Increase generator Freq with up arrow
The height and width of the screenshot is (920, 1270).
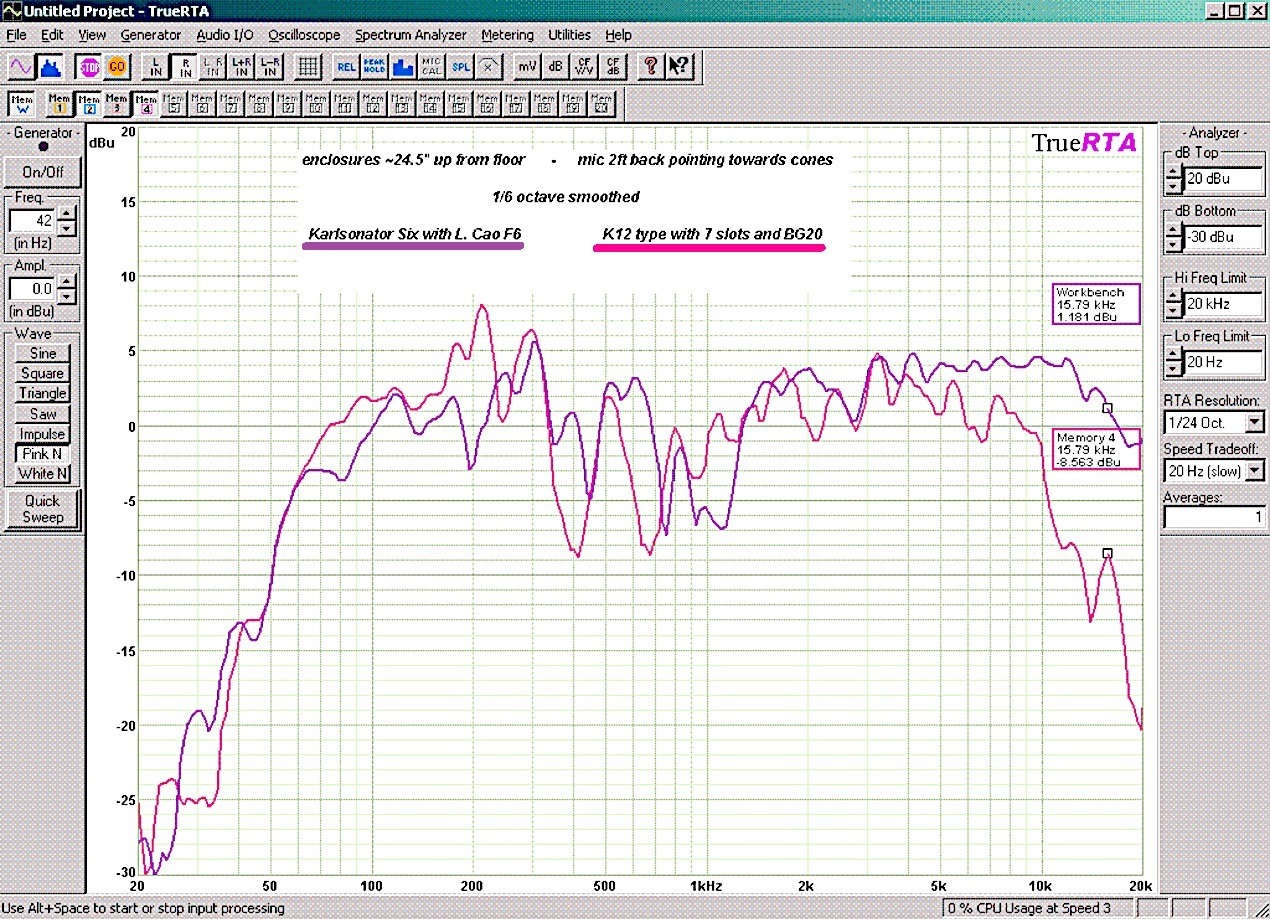click(66, 213)
